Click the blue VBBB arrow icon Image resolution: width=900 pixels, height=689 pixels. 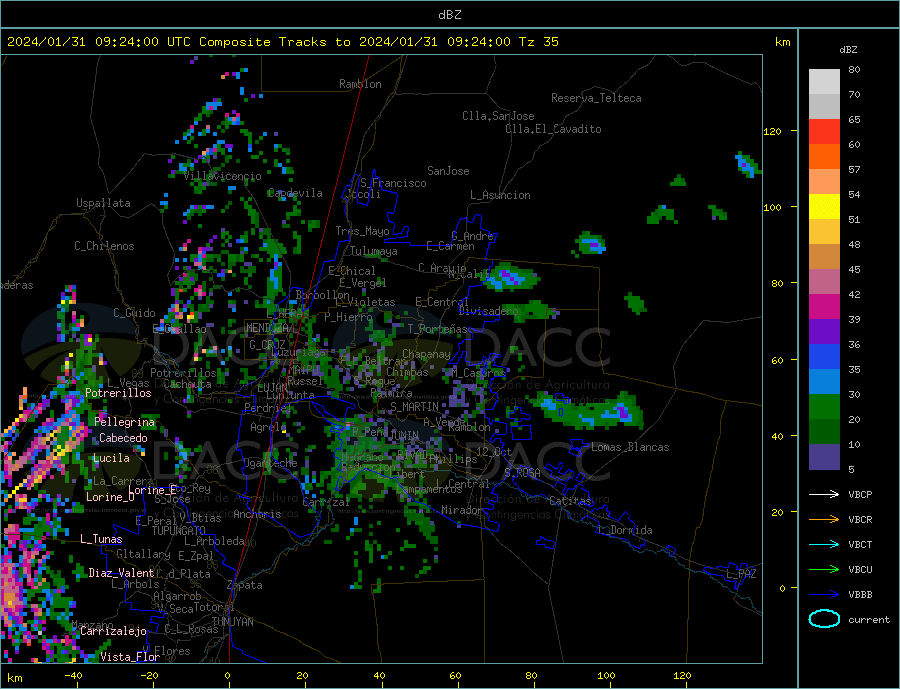824,594
